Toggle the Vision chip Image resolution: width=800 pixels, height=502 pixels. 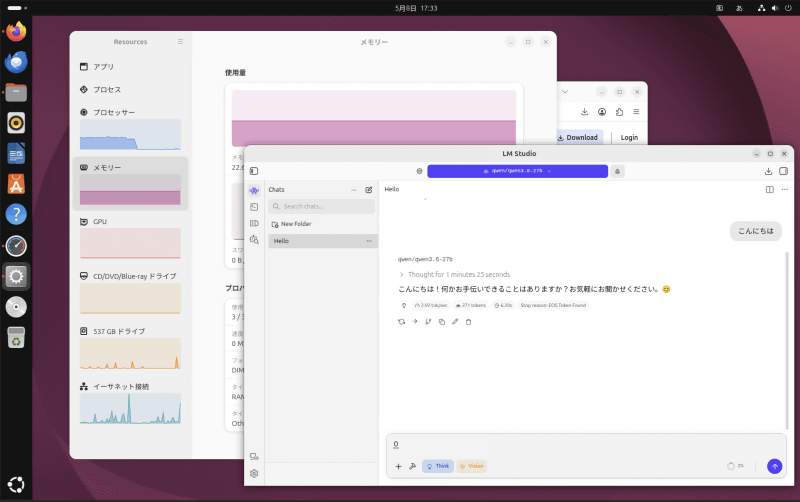point(471,466)
